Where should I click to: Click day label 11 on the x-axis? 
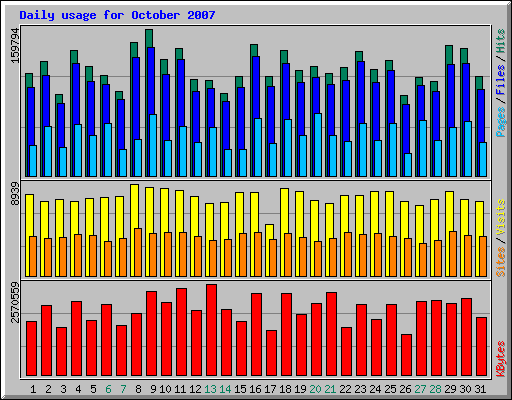180,389
